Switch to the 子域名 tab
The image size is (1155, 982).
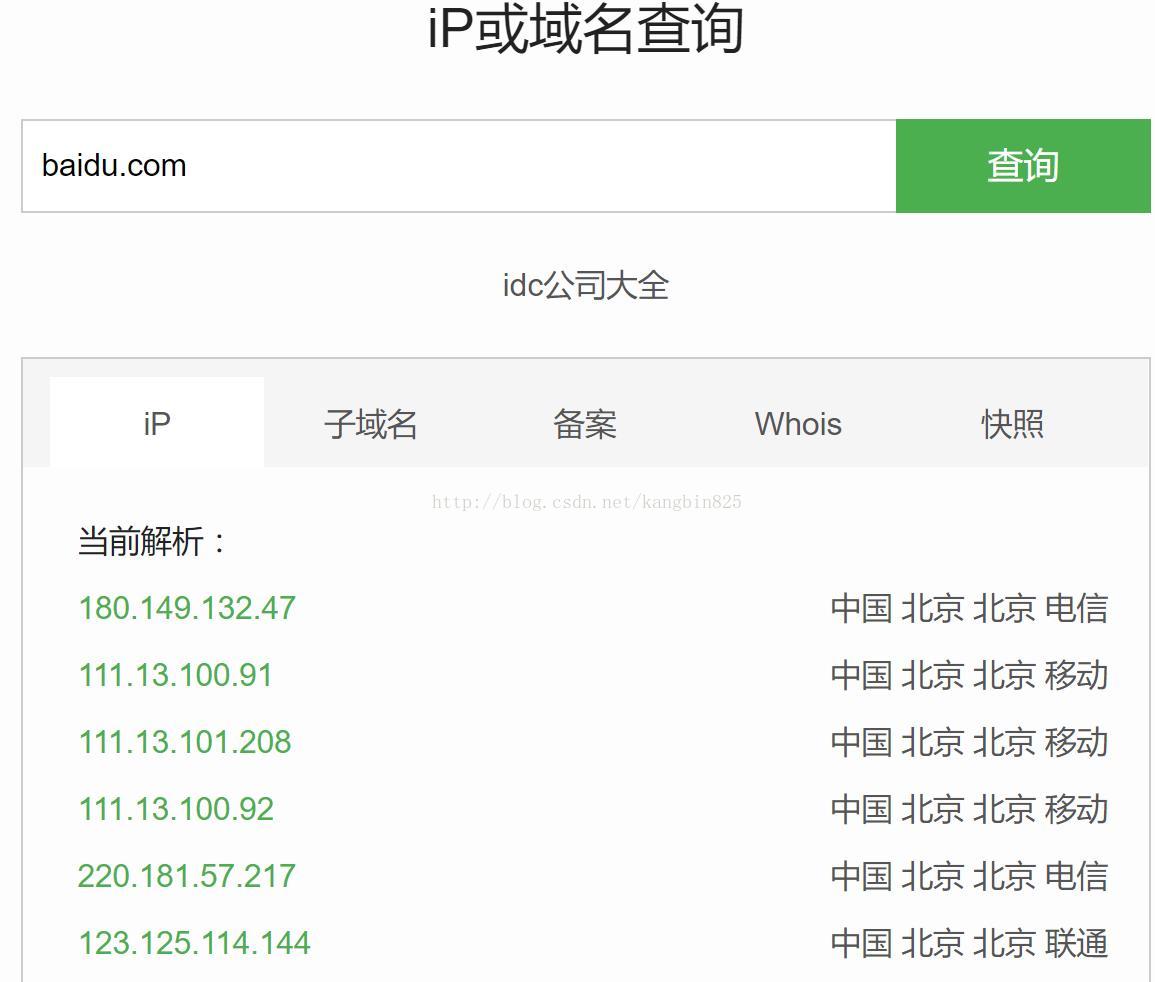point(371,424)
